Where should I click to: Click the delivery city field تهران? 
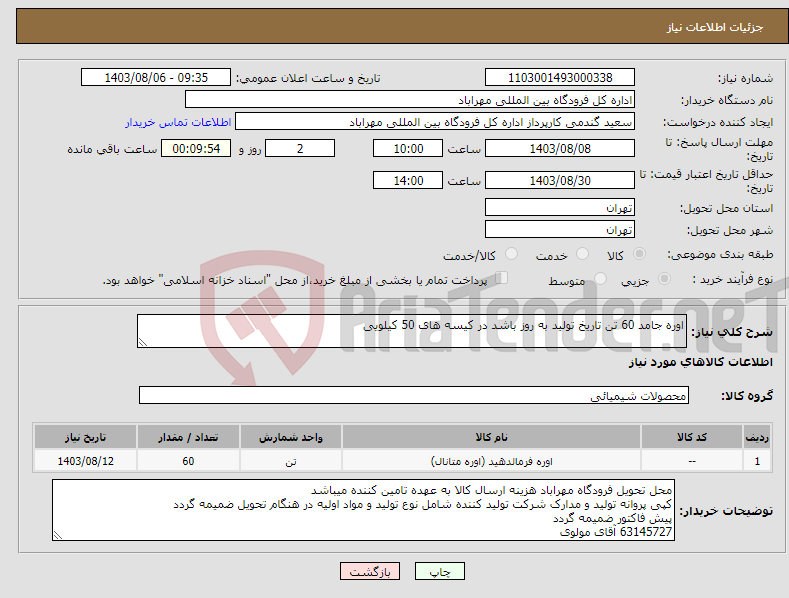pyautogui.click(x=560, y=230)
